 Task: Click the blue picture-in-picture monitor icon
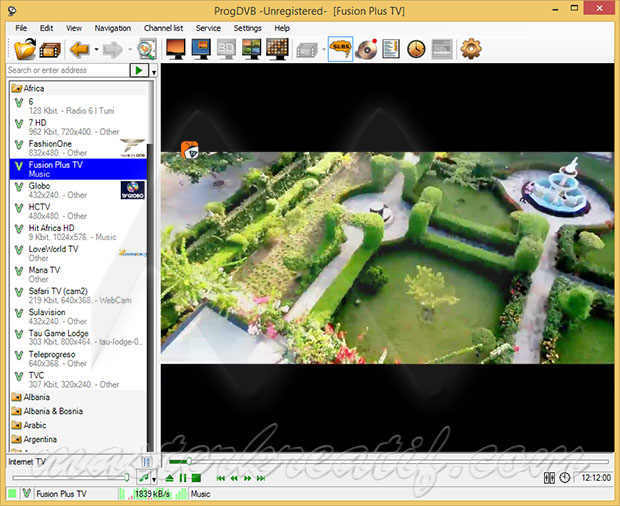pyautogui.click(x=201, y=49)
